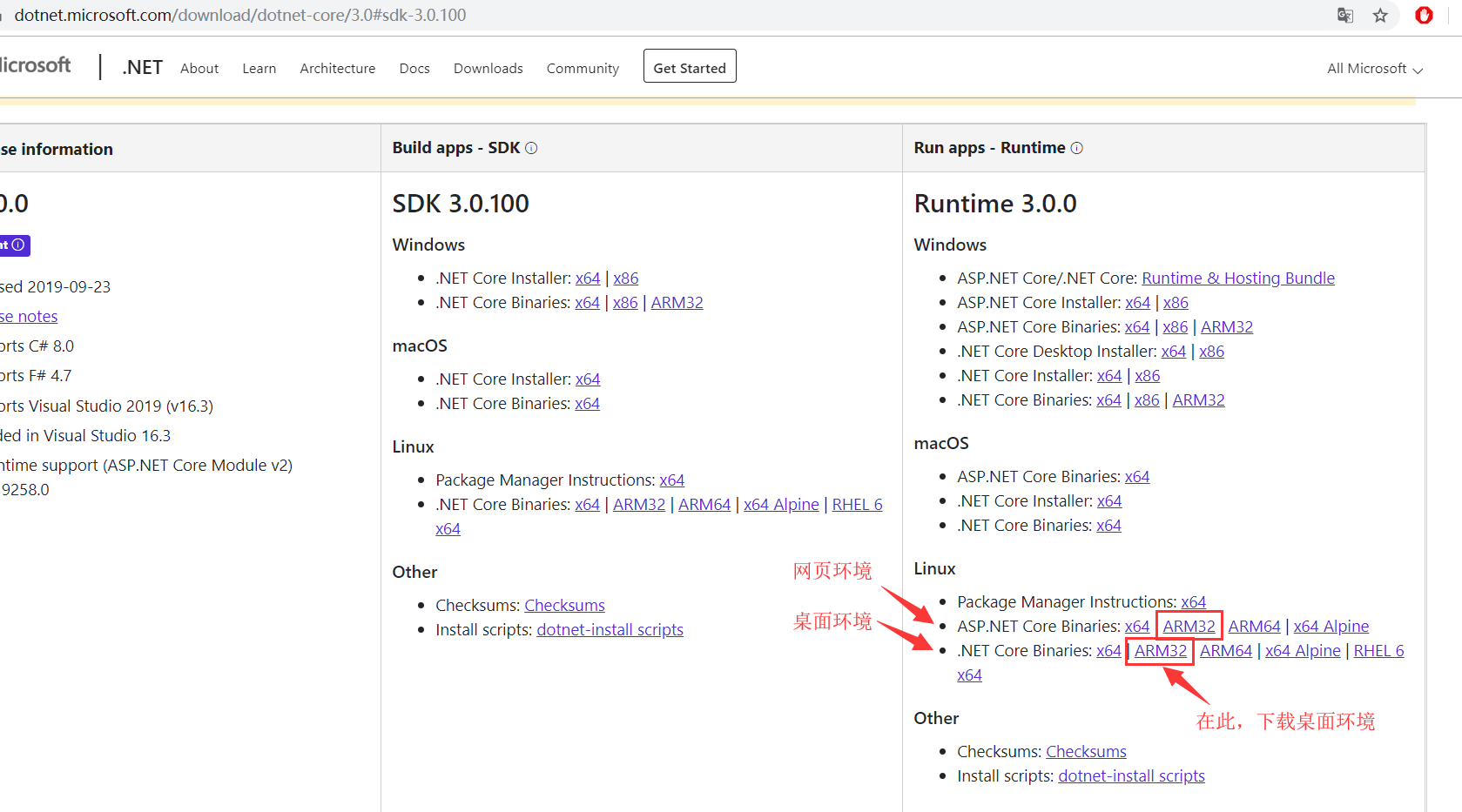Screen dimensions: 1462x812
Task: Download SDK Linux .NET Core Binaries ARM32
Action: (639, 505)
